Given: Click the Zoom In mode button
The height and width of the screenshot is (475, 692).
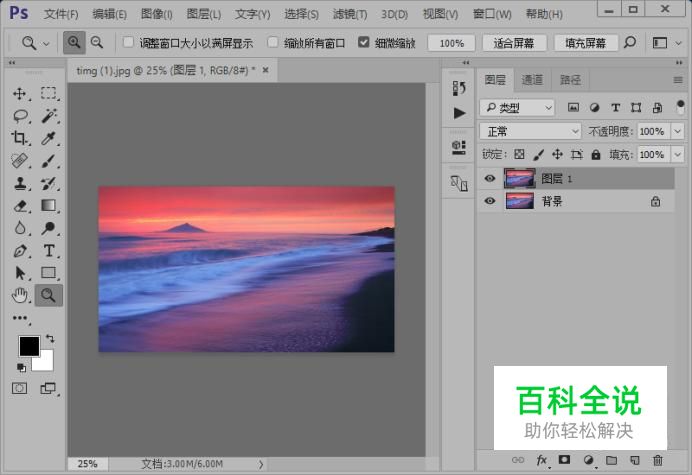Looking at the screenshot, I should (74, 43).
